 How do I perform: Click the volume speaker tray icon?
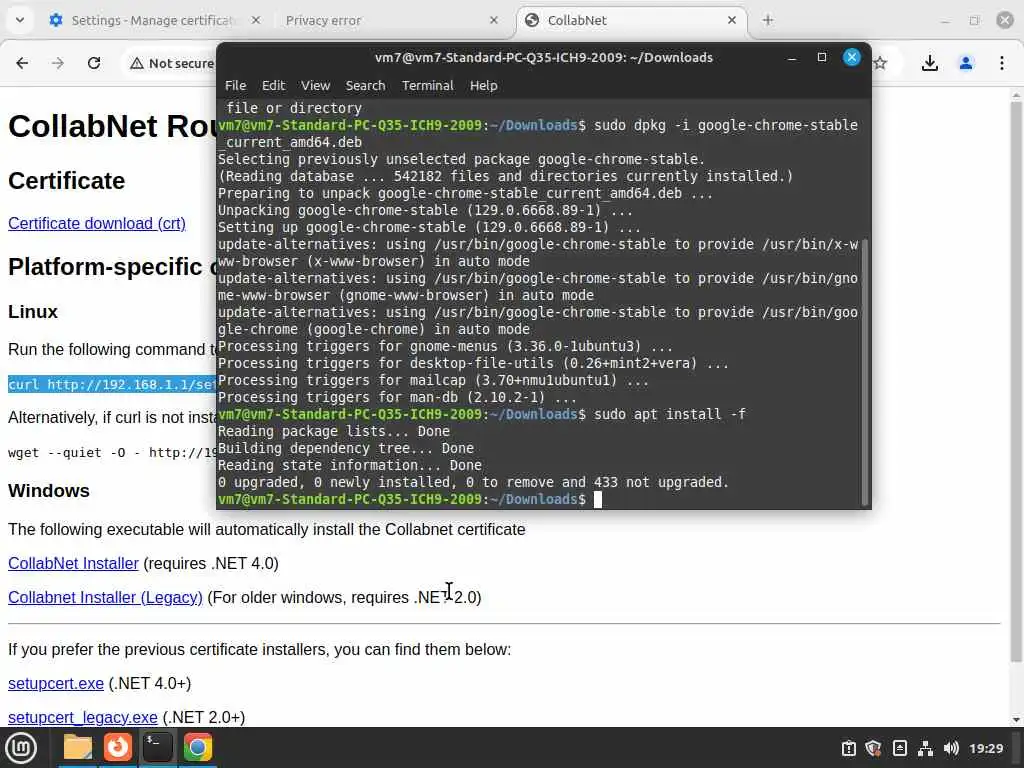(951, 748)
